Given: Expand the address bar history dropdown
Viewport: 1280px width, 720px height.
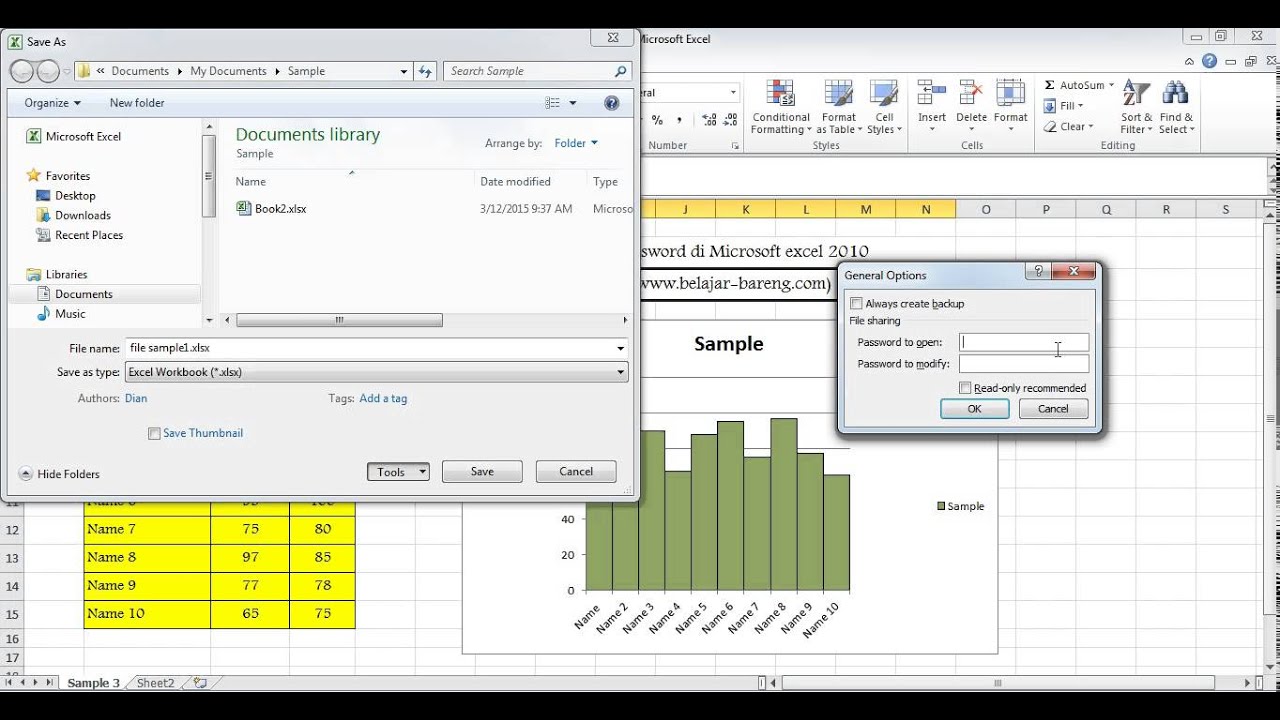Looking at the screenshot, I should click(x=404, y=71).
